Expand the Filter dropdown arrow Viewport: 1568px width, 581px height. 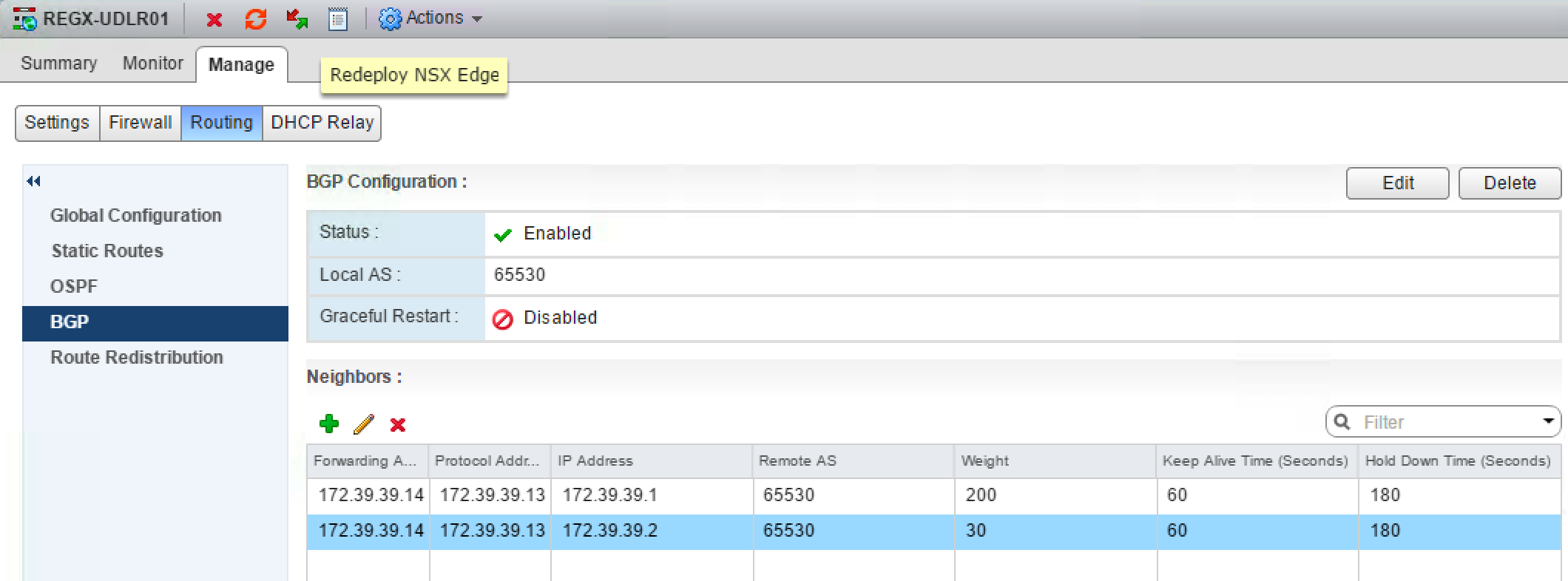pos(1548,421)
